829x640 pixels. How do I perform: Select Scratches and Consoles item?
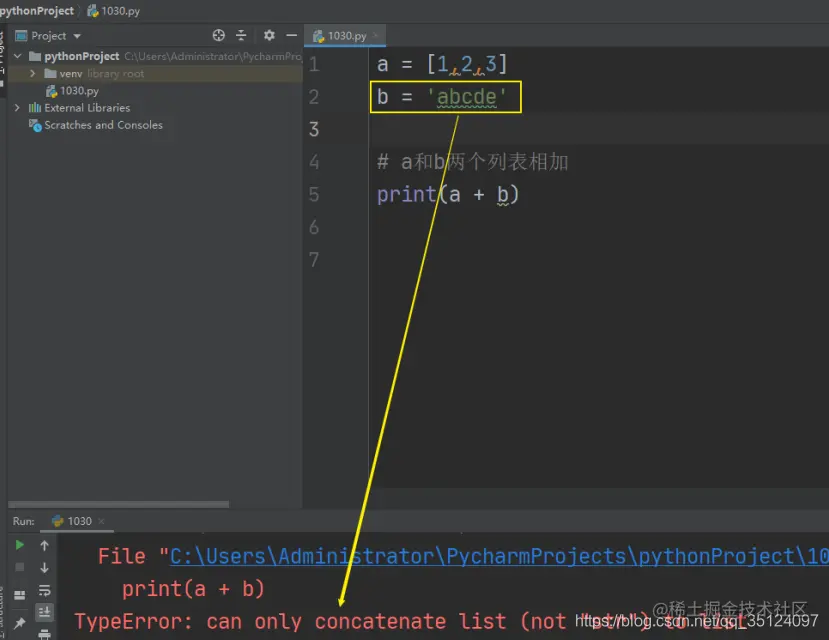(96, 125)
